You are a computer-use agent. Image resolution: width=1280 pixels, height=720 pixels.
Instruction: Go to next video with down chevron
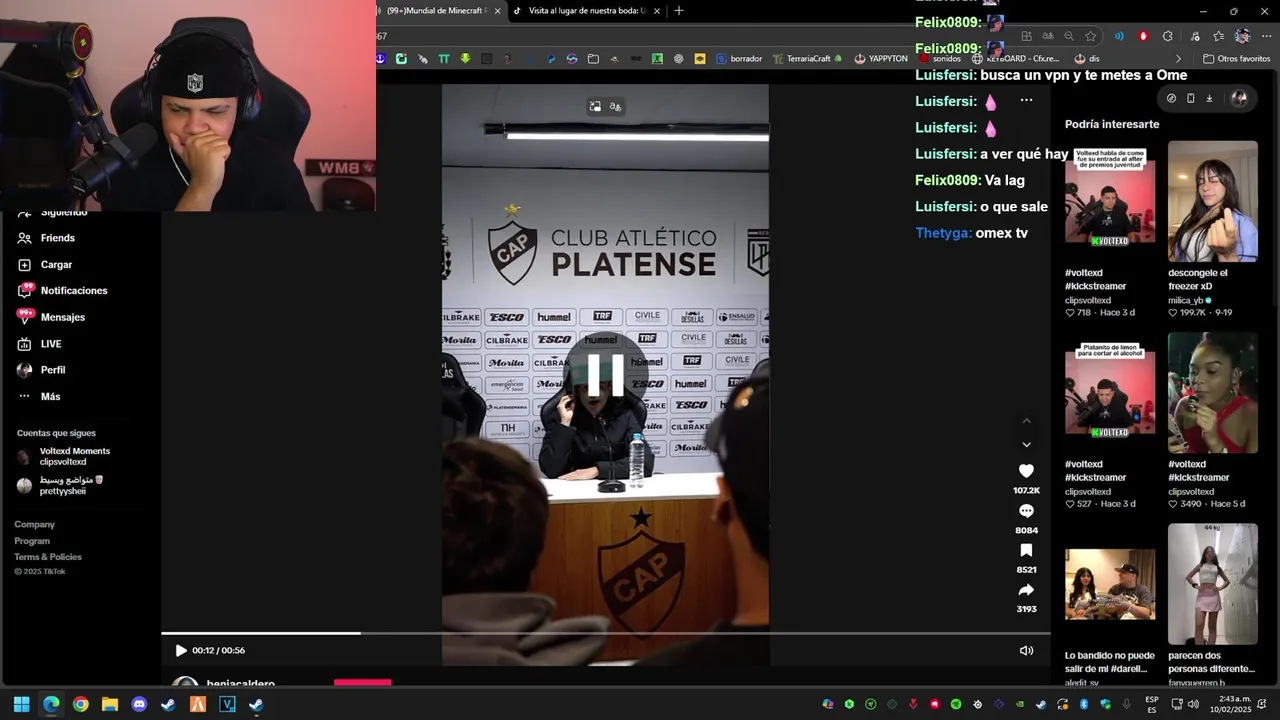pos(1026,445)
